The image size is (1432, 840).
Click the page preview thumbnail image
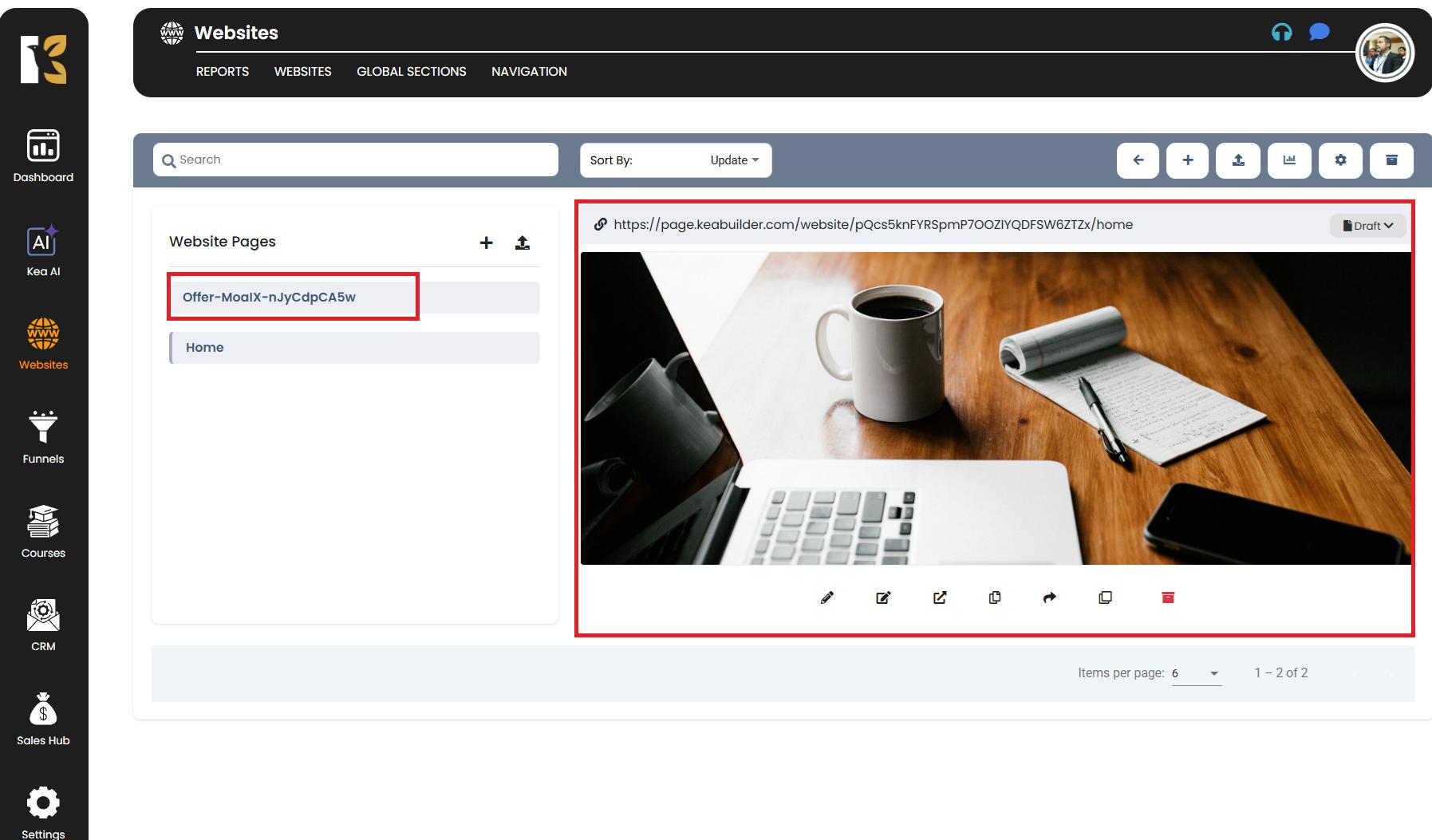tap(995, 408)
